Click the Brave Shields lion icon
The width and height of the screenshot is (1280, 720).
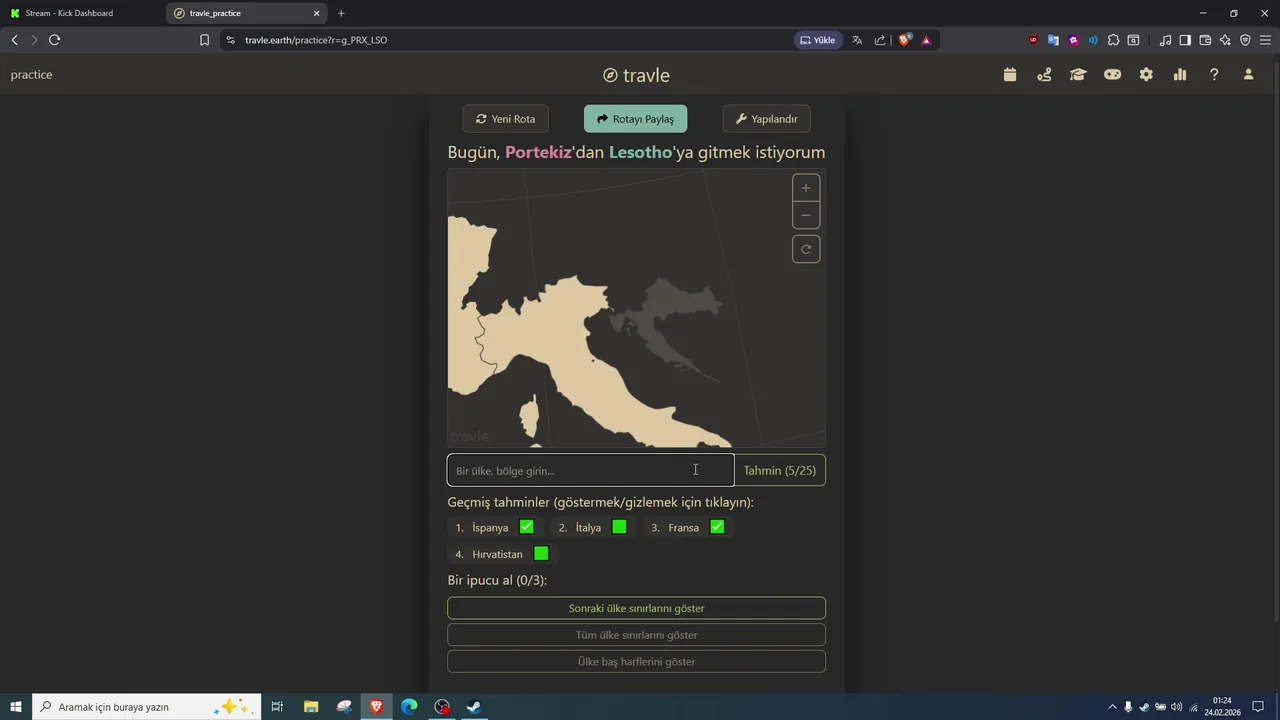tap(905, 40)
